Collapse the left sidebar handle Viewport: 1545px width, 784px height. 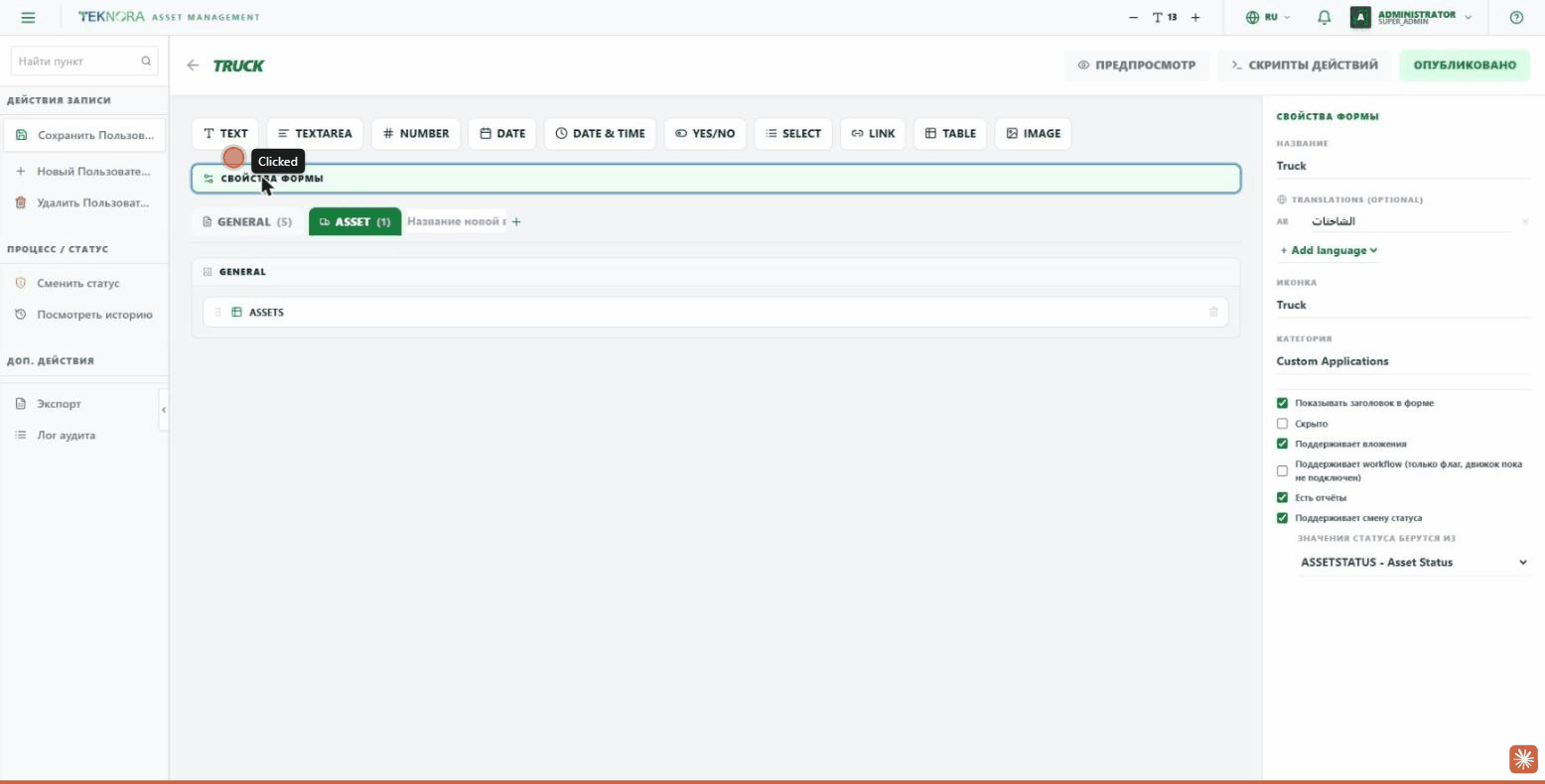tap(164, 410)
